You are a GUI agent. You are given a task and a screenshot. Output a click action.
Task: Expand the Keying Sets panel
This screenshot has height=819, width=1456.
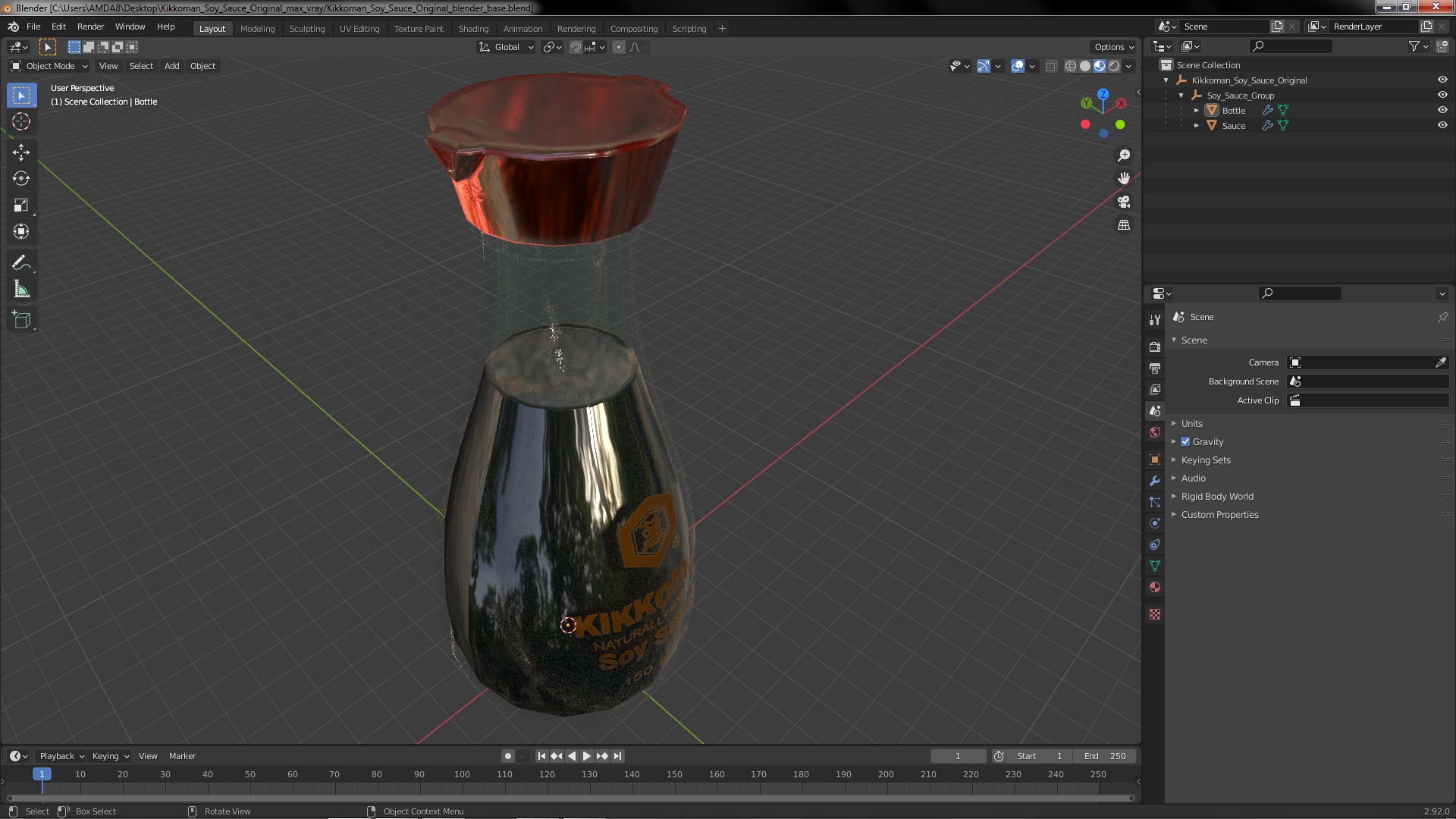pos(1205,460)
